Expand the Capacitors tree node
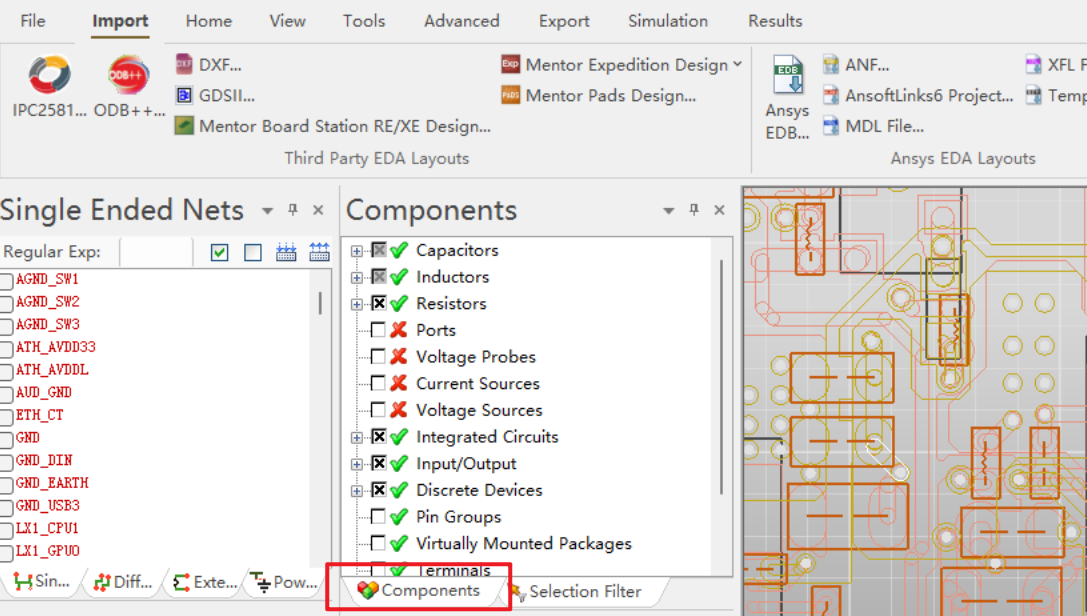The image size is (1087, 616). tap(356, 251)
